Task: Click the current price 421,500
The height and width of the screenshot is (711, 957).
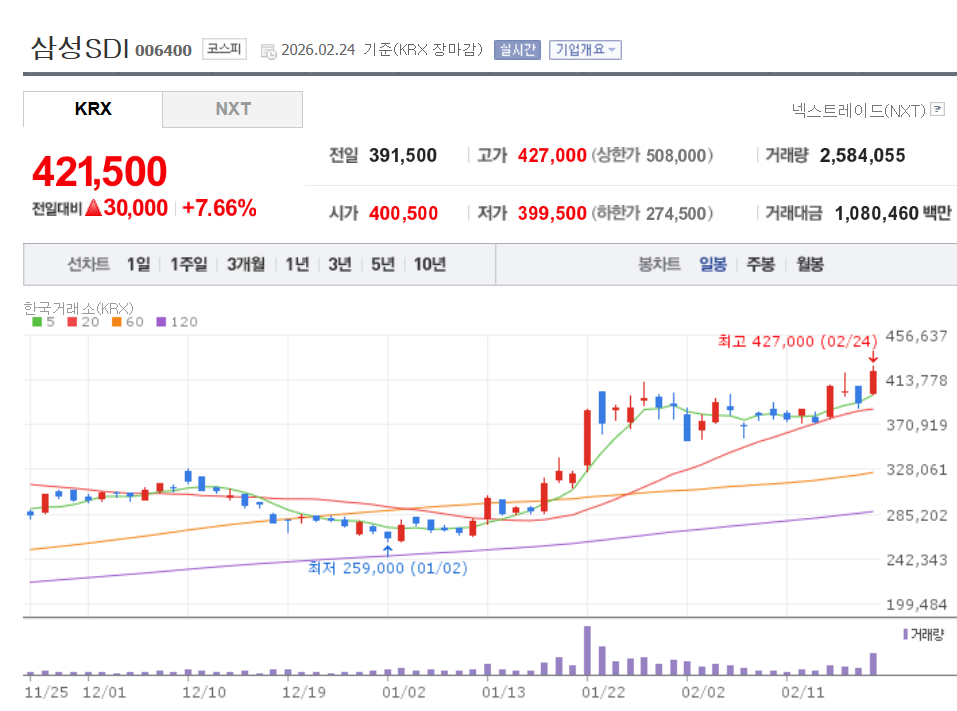Action: pyautogui.click(x=99, y=171)
